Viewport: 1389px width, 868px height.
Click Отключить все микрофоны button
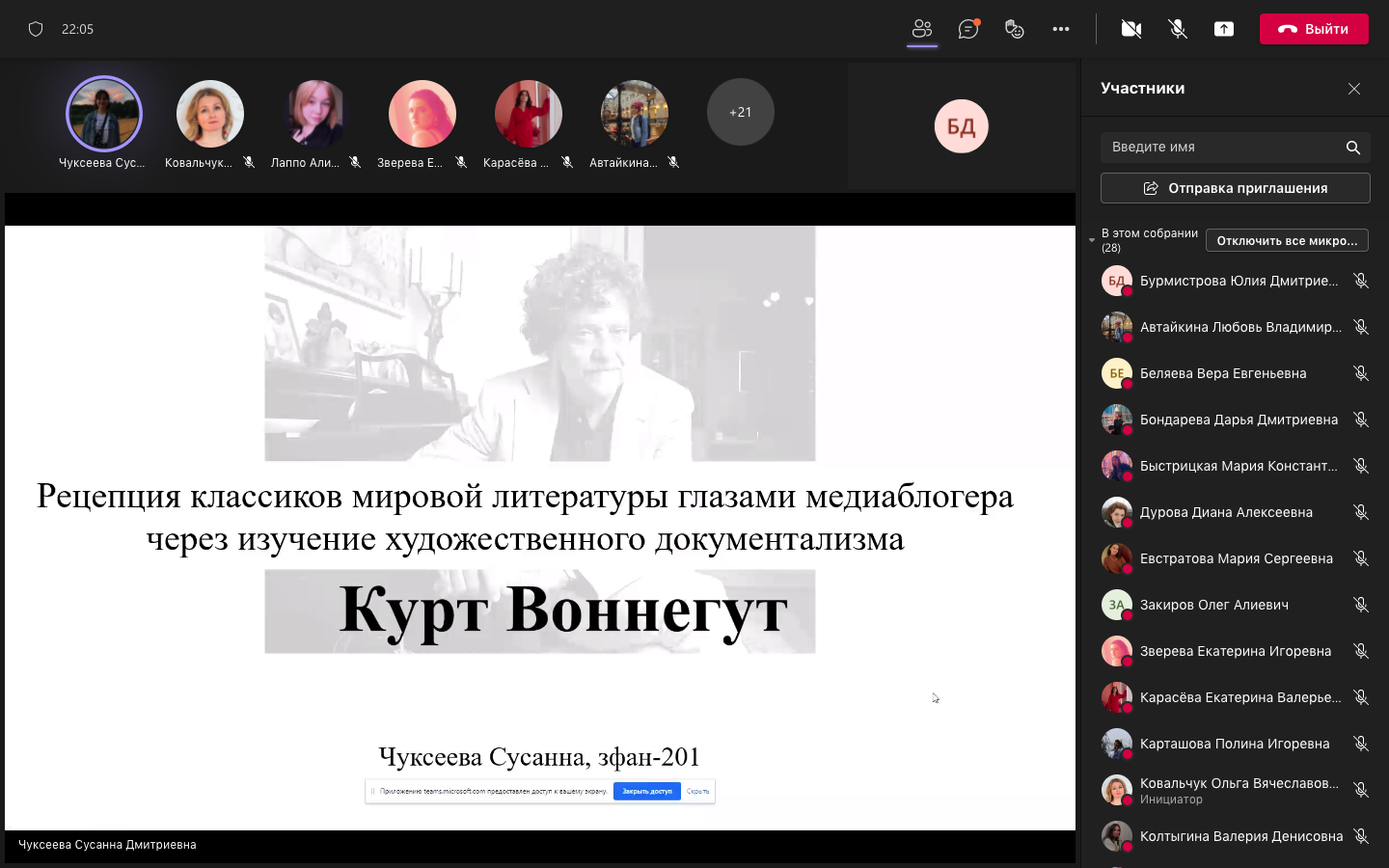pos(1286,240)
